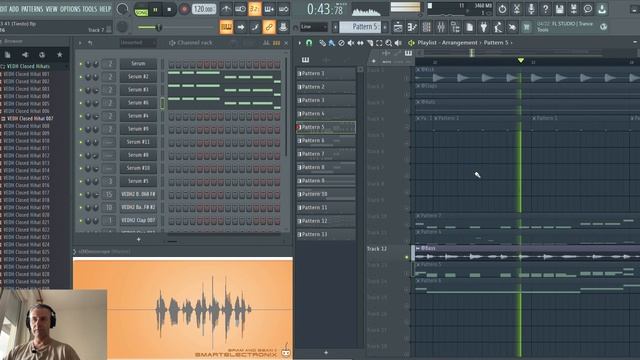
Task: Add a new channel with plus button
Action: point(138,240)
